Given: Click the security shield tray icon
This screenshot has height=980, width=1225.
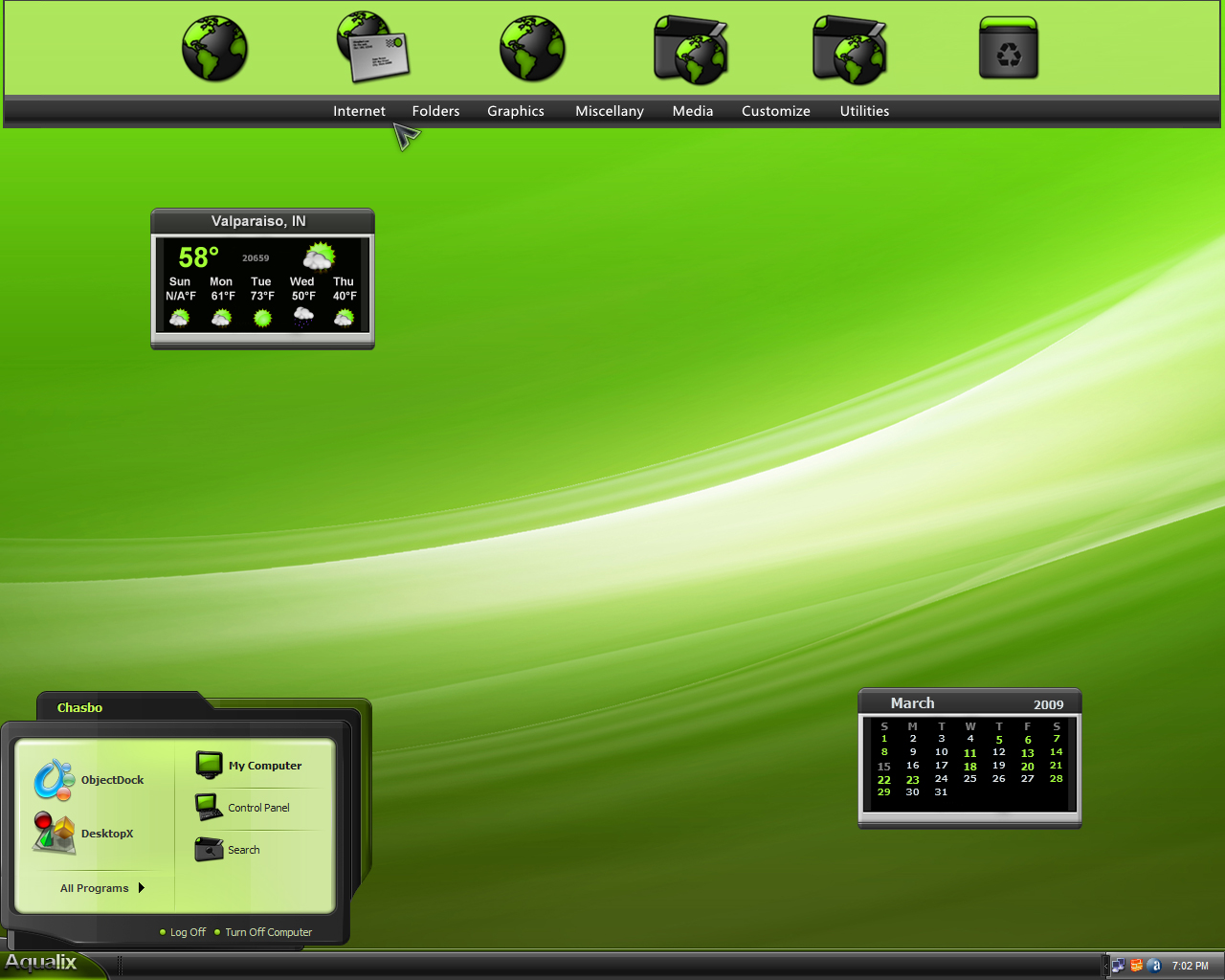Looking at the screenshot, I should pyautogui.click(x=1136, y=966).
